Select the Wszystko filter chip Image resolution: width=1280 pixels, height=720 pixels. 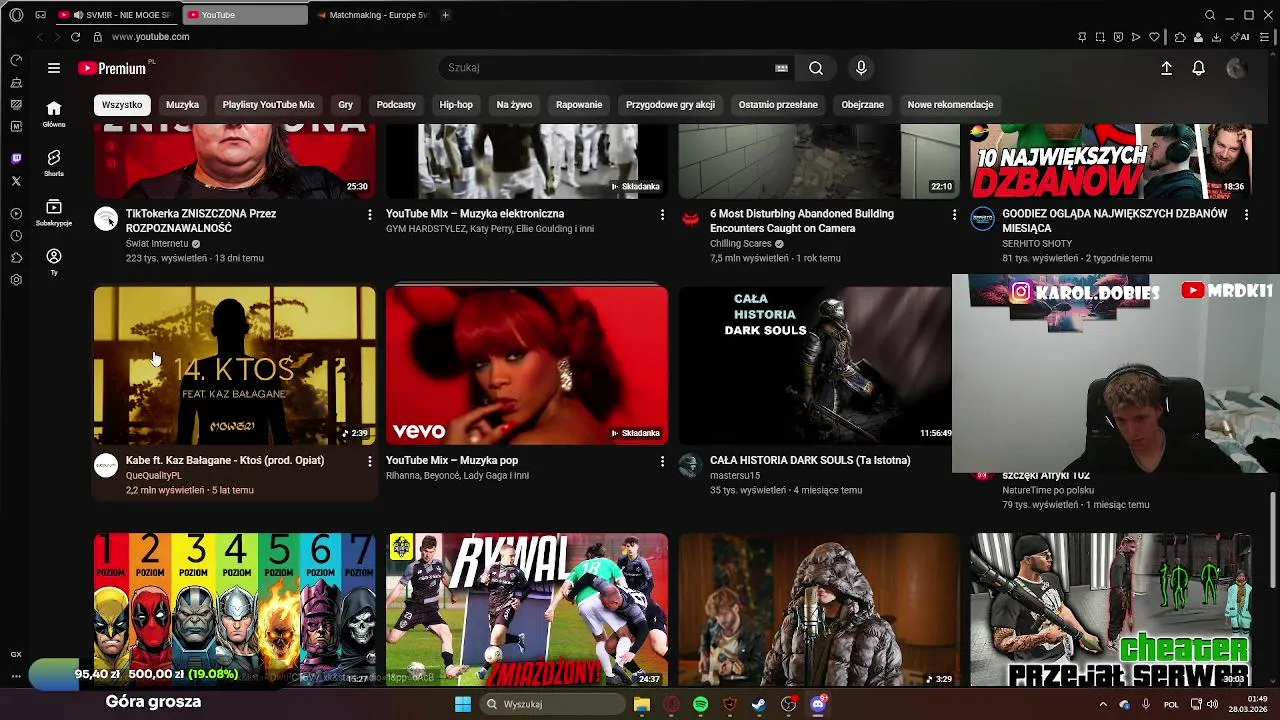122,105
